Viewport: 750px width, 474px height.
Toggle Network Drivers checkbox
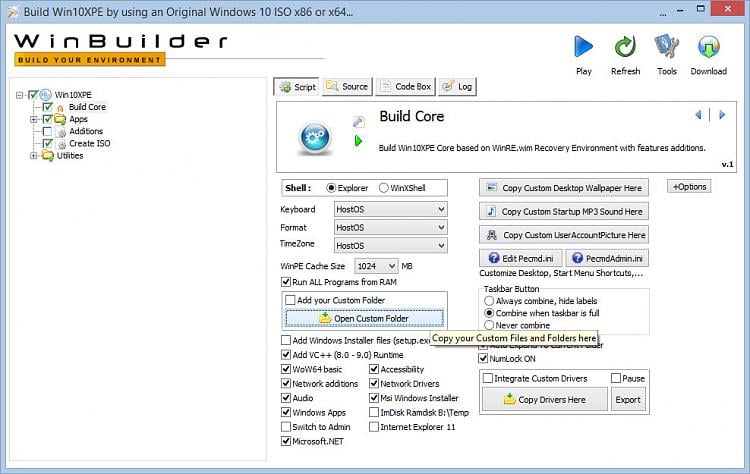374,384
